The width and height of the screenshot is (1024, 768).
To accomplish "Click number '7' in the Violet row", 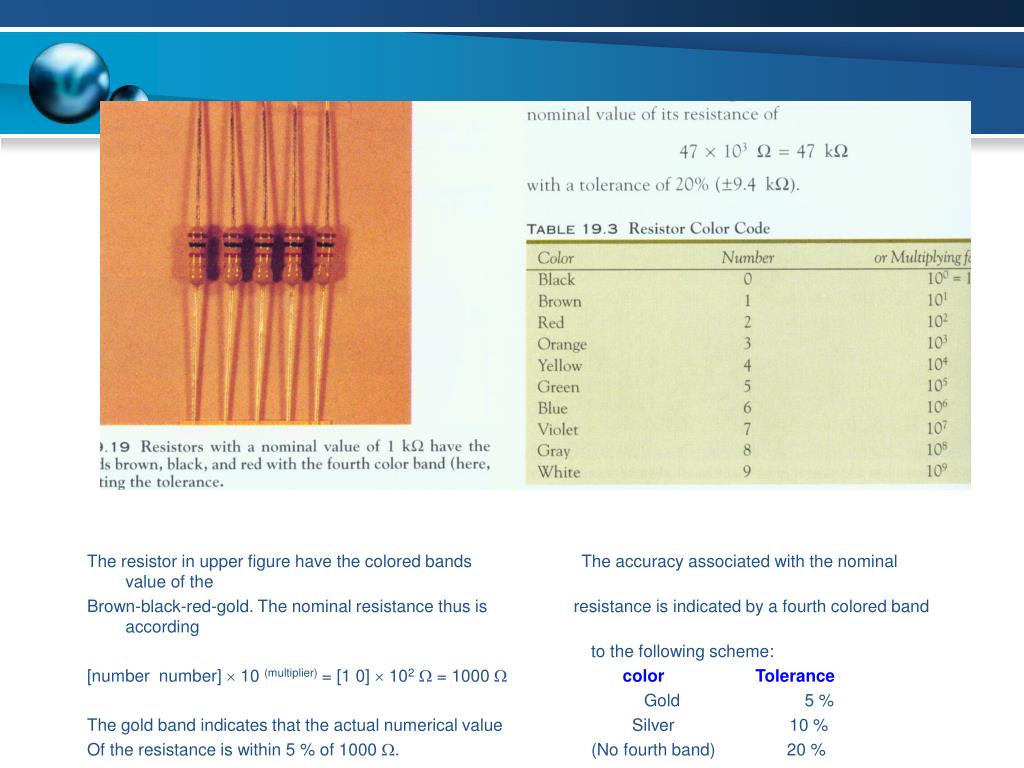I will pos(747,430).
